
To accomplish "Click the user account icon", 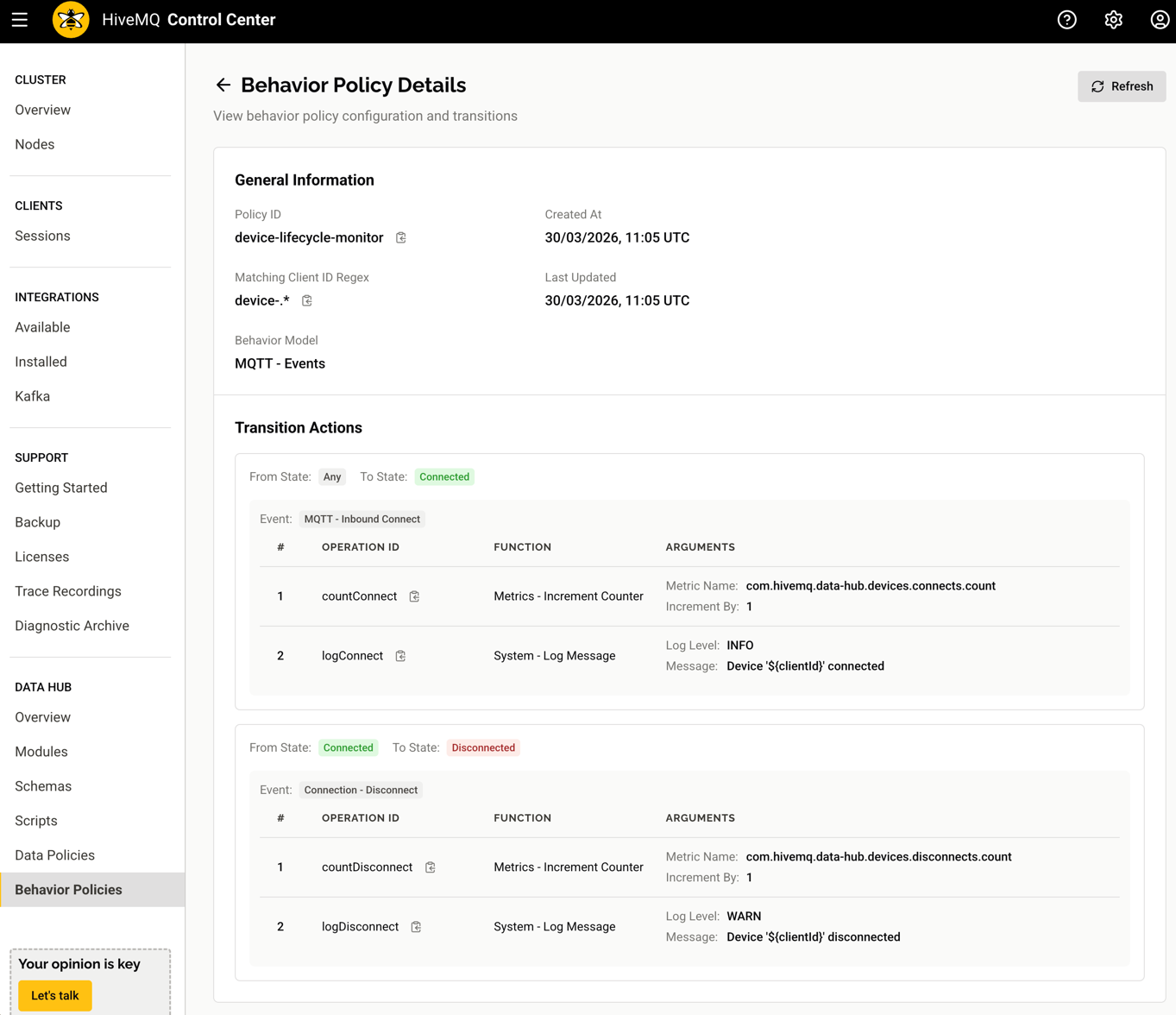I will [1159, 19].
